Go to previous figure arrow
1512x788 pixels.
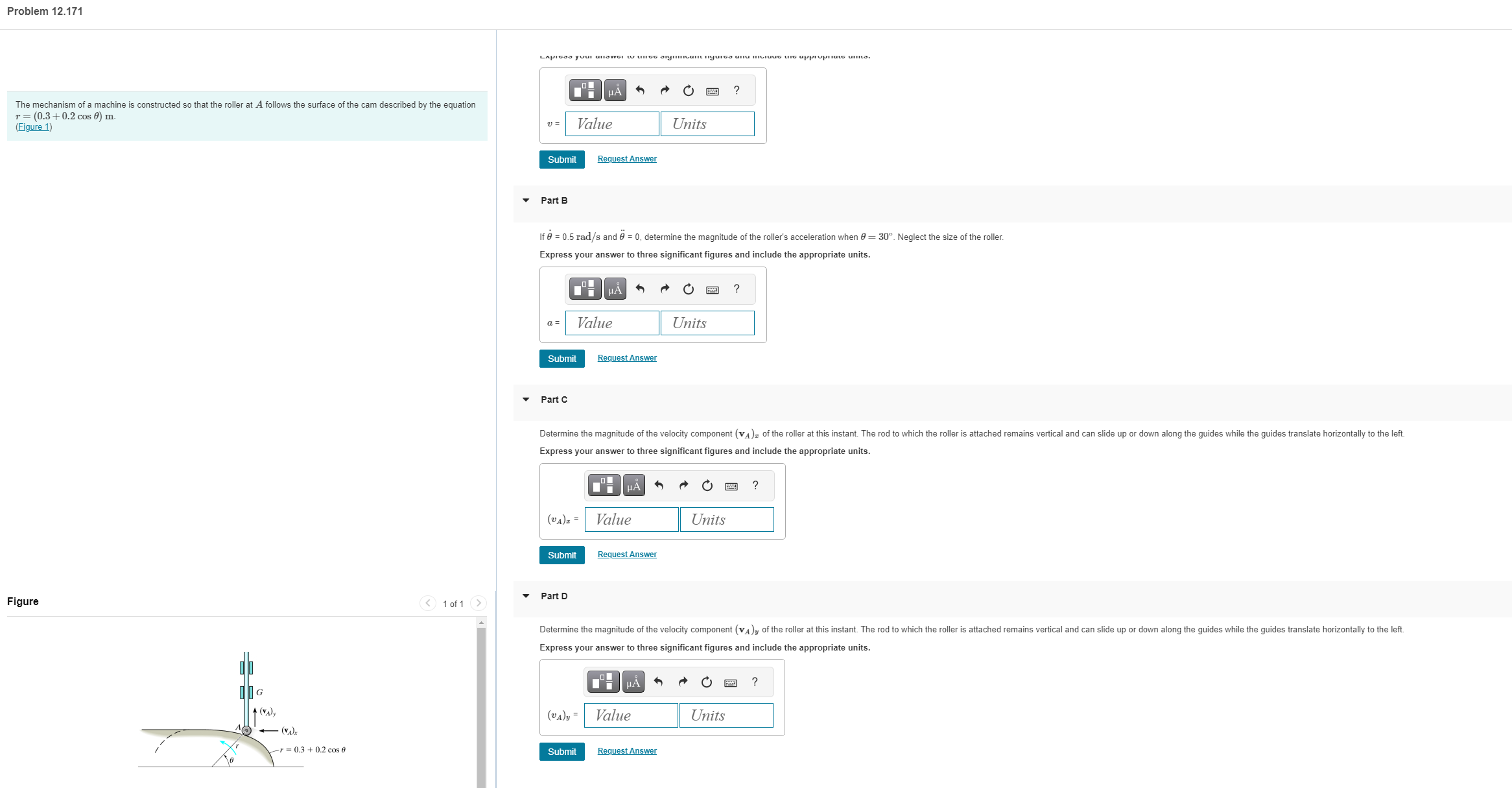pos(428,603)
